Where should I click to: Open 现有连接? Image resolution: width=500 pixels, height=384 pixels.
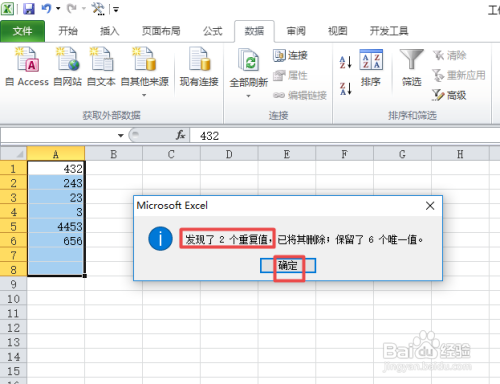coord(199,67)
